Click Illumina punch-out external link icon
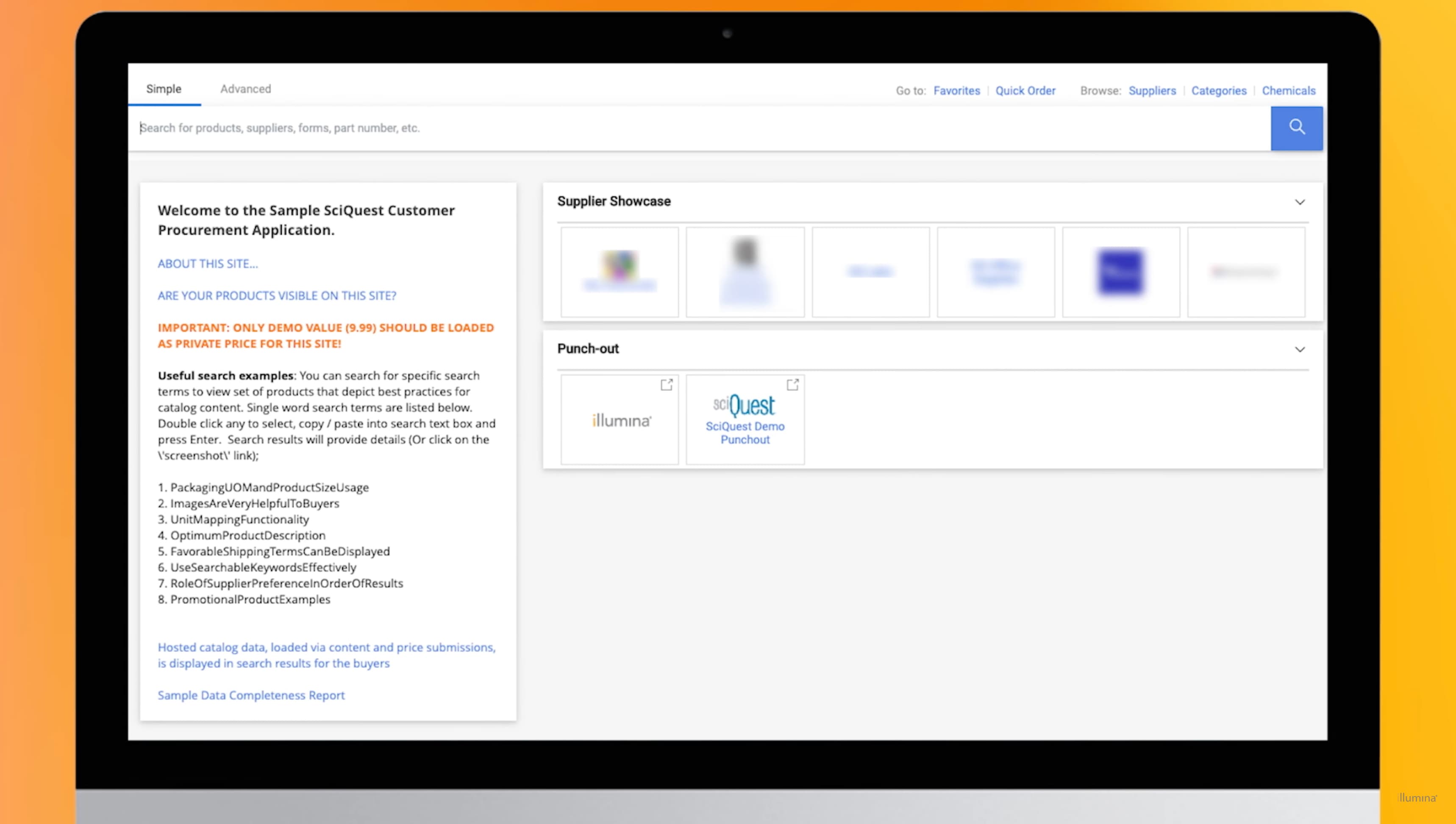This screenshot has height=824, width=1456. [x=666, y=385]
